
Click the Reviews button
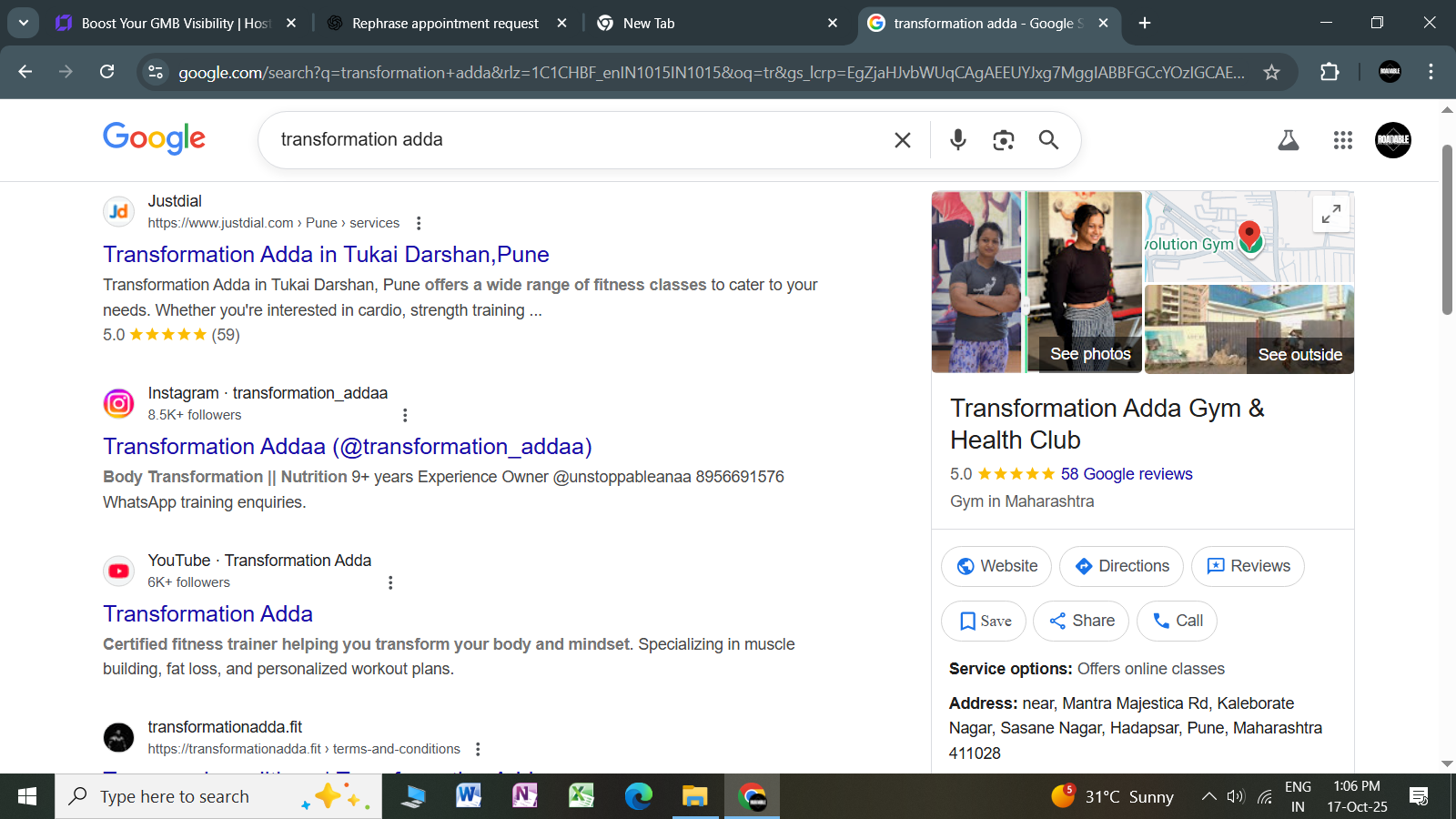(x=1248, y=566)
